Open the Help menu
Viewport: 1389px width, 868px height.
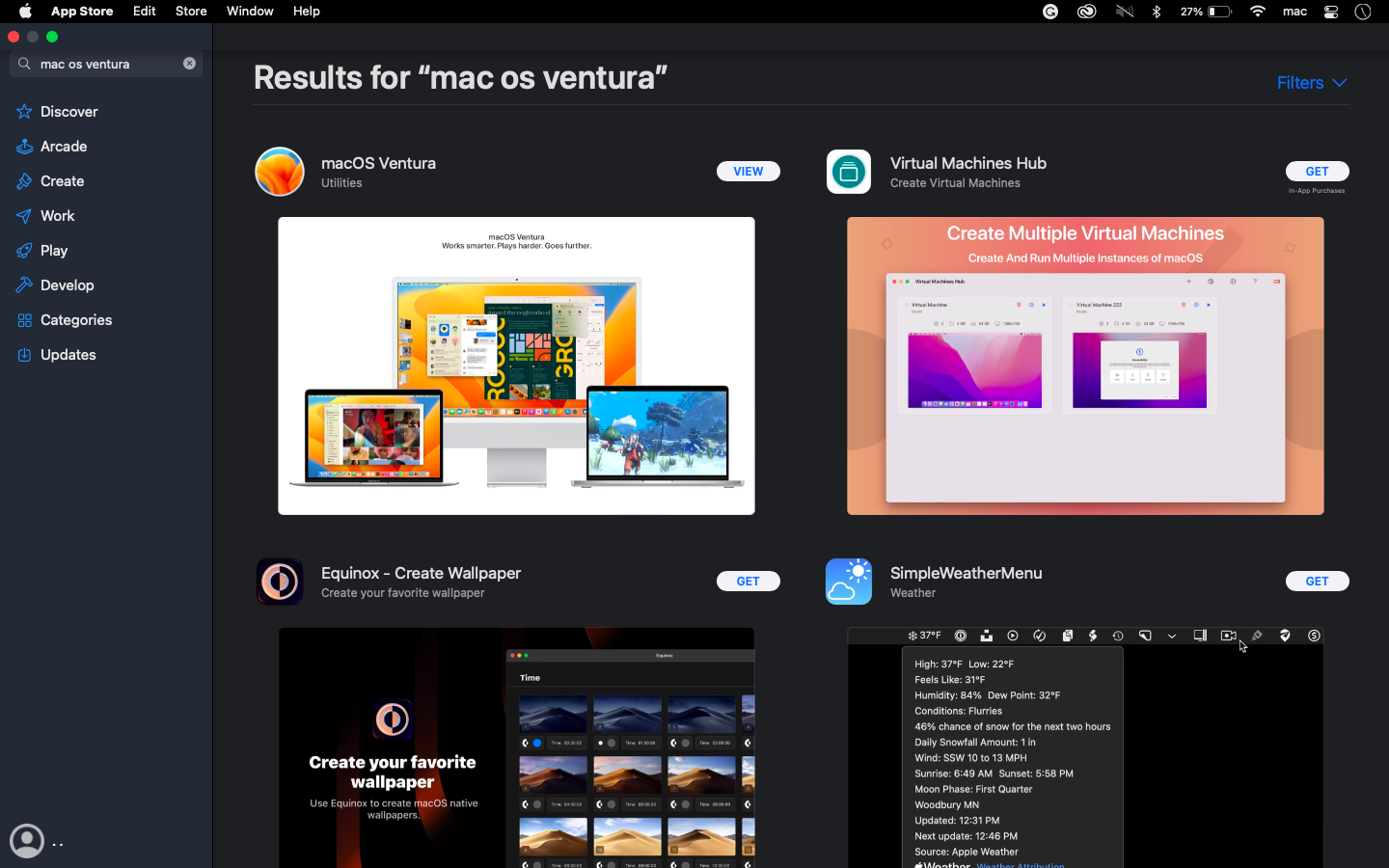(307, 12)
